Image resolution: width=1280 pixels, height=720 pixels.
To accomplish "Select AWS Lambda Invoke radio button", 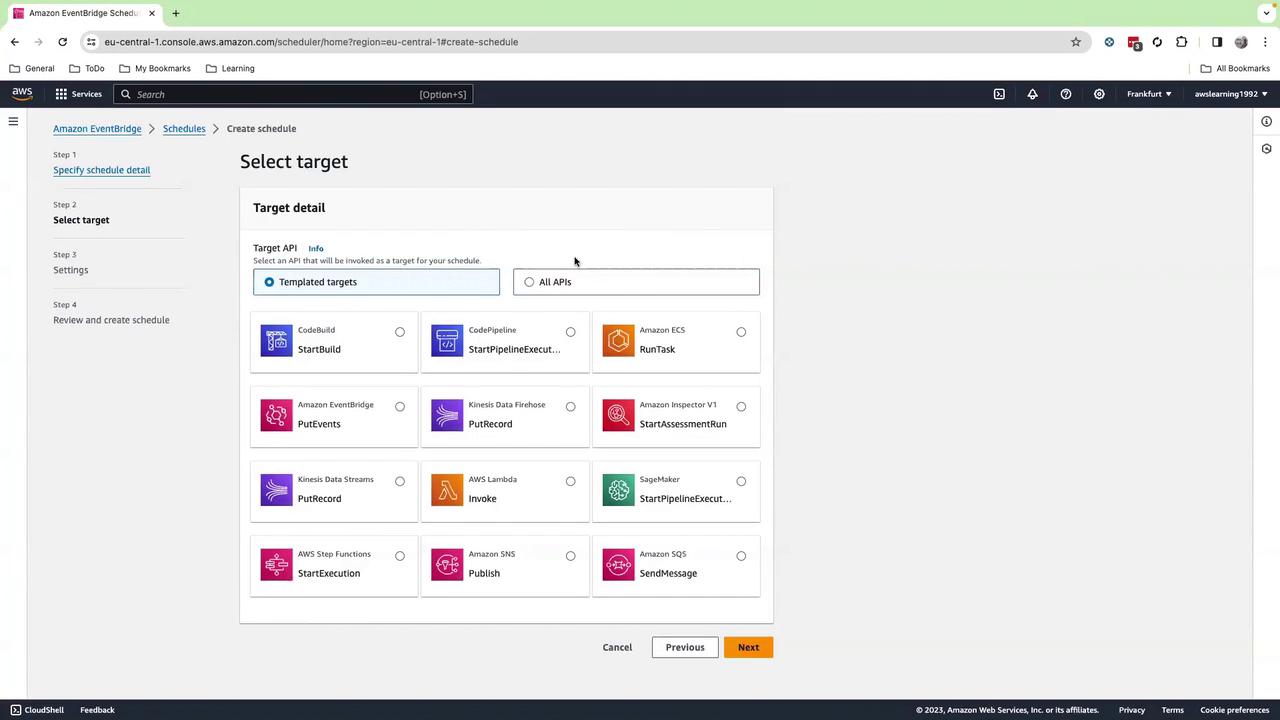I will coord(570,481).
